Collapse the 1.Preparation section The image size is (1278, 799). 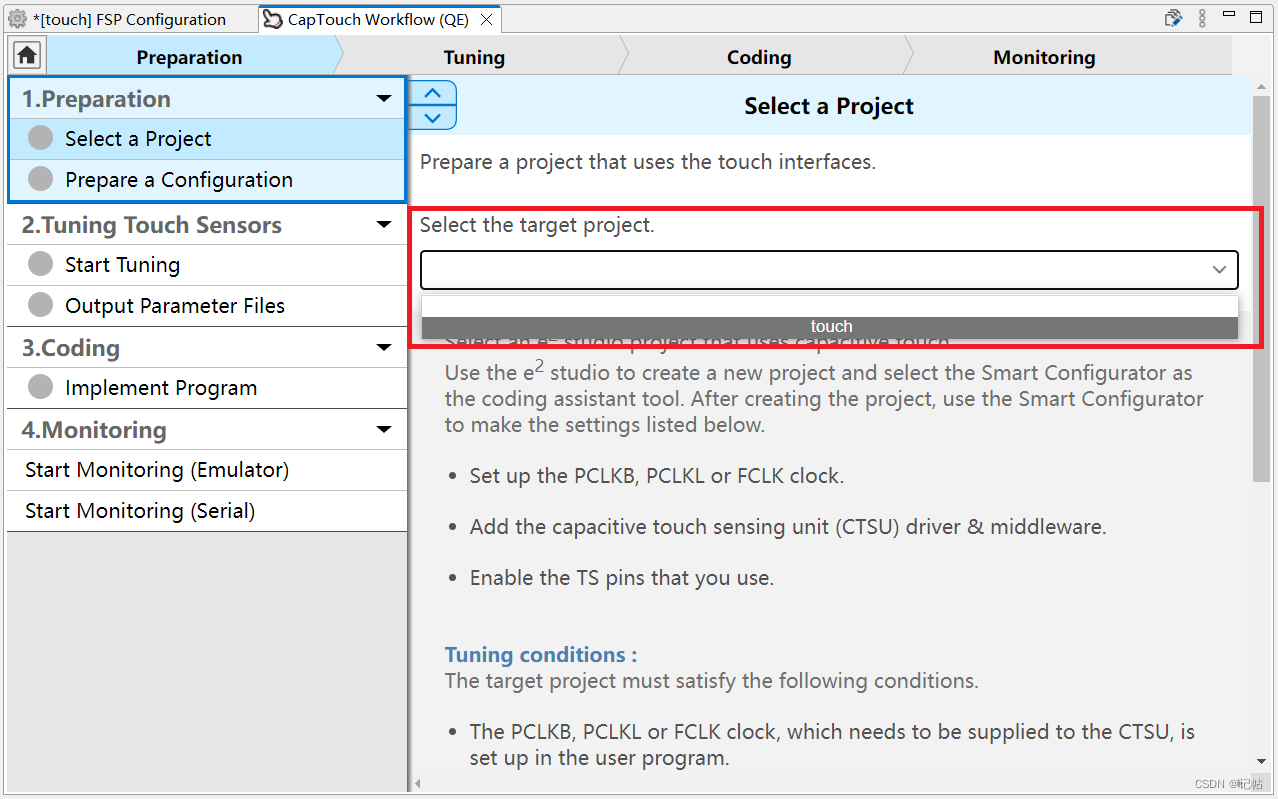(384, 99)
